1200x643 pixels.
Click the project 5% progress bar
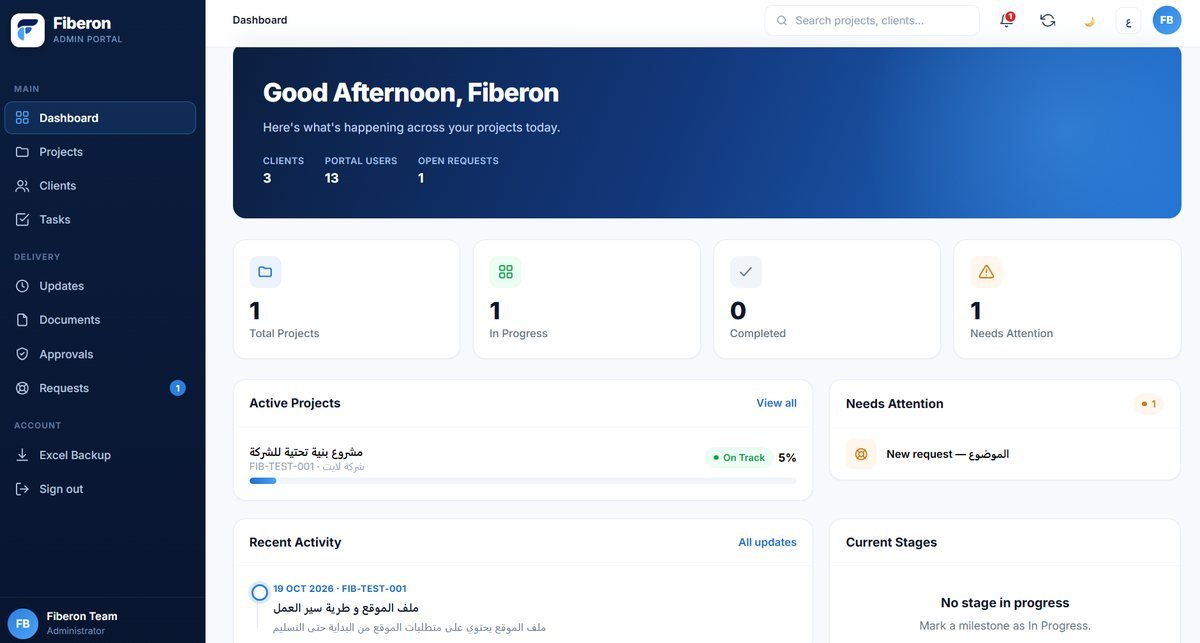[x=523, y=481]
